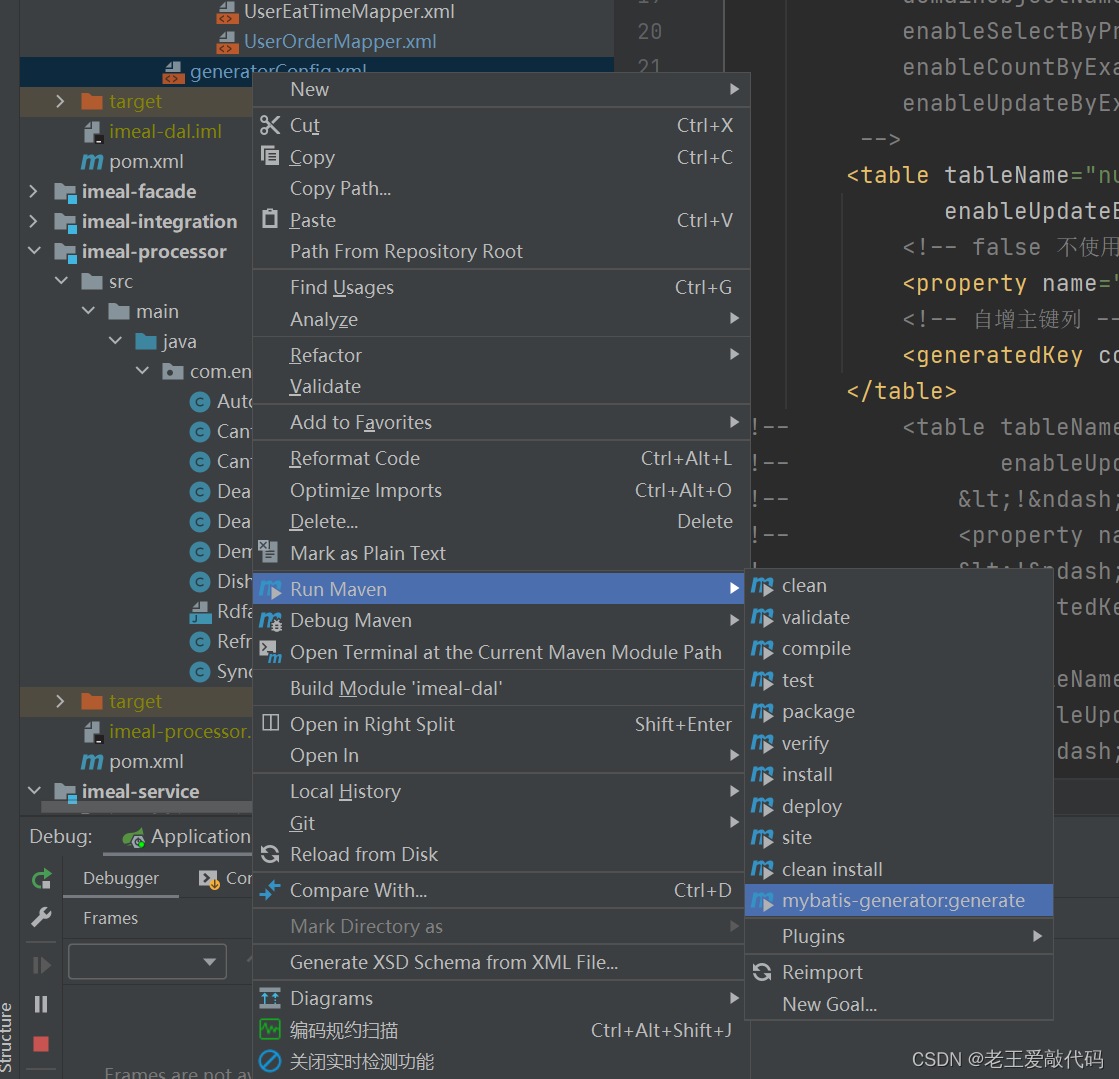1119x1079 pixels.
Task: Select Copy Path...
Action: pyautogui.click(x=501, y=188)
